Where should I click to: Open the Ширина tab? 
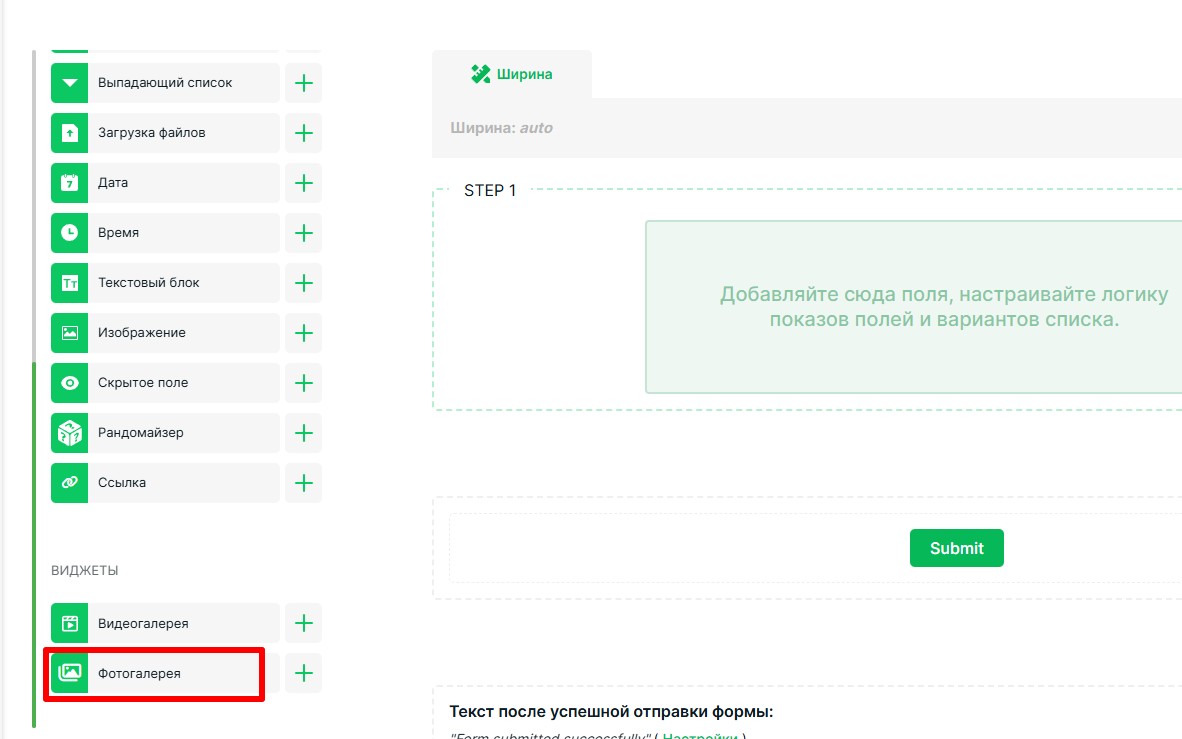pos(512,74)
